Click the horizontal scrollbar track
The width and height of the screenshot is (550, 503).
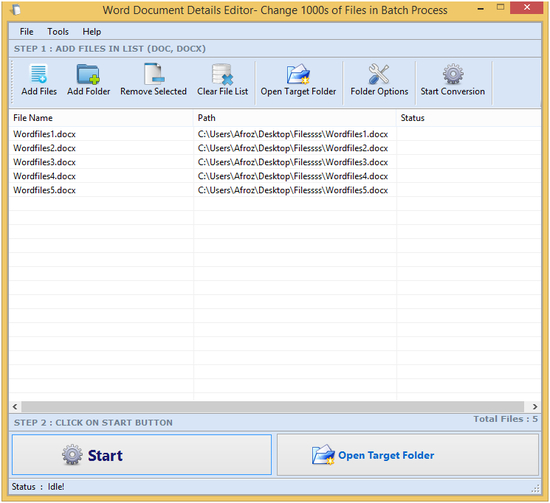[x=273, y=407]
